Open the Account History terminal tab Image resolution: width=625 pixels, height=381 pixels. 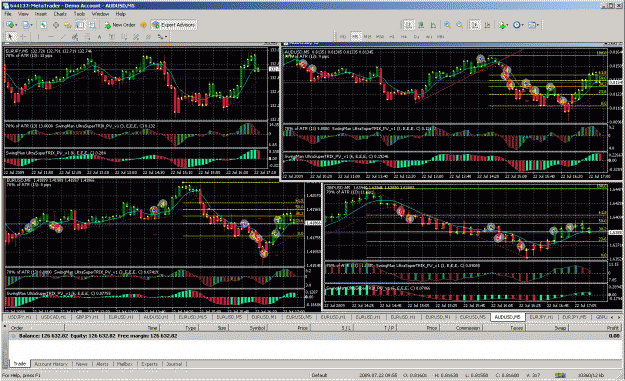pos(51,364)
